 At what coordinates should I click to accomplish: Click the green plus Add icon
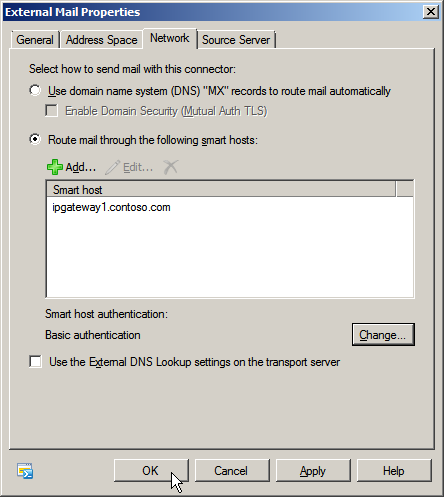click(55, 167)
